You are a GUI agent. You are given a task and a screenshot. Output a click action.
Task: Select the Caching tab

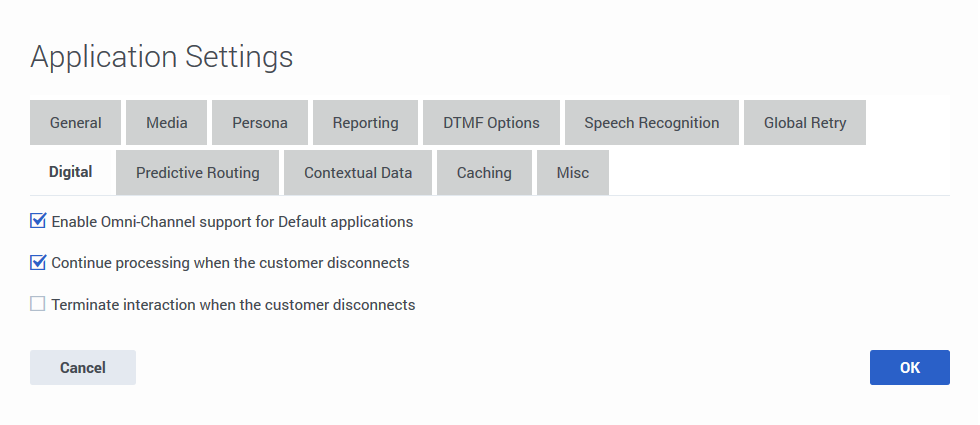(x=484, y=172)
